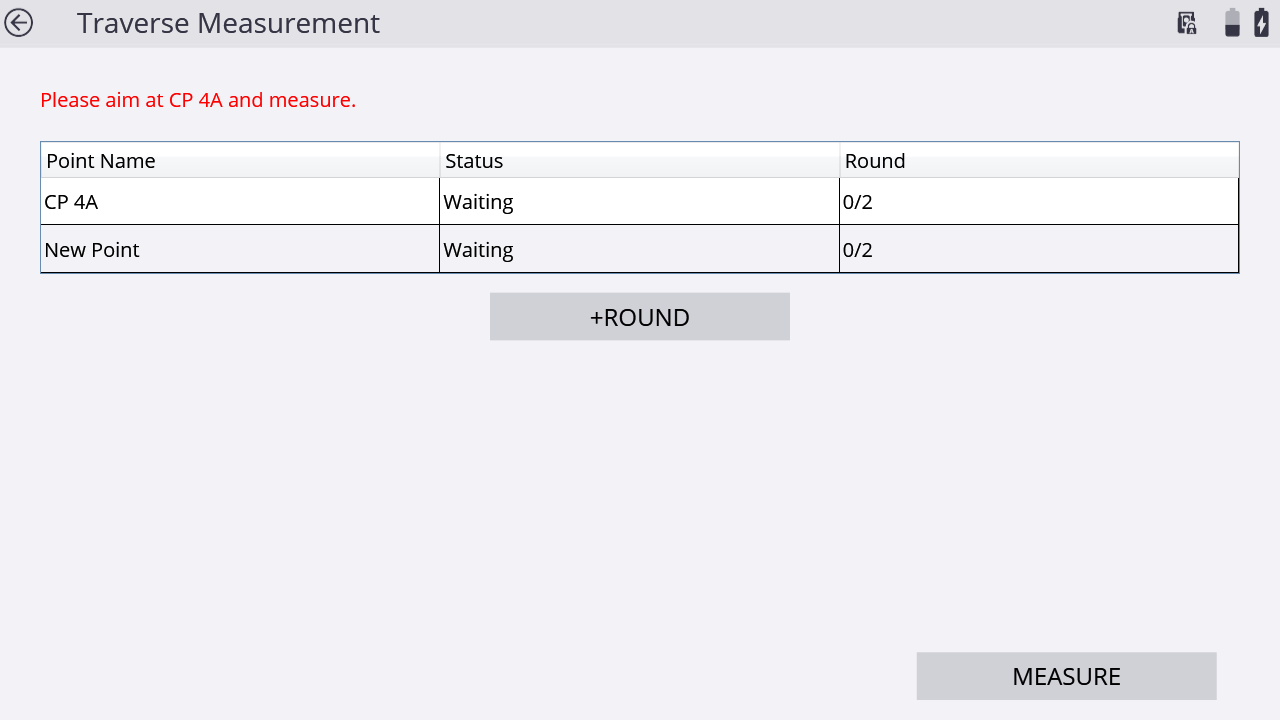
Task: Add another round with +ROUND button
Action: tap(640, 317)
